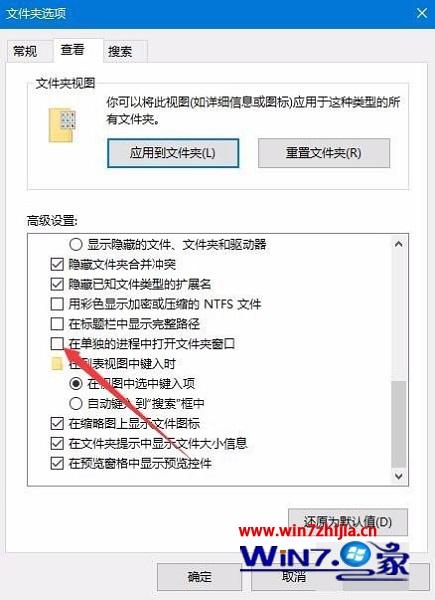The width and height of the screenshot is (435, 600).
Task: Uncheck 在文件夹提示中显示文件大小信息
Action: point(57,443)
